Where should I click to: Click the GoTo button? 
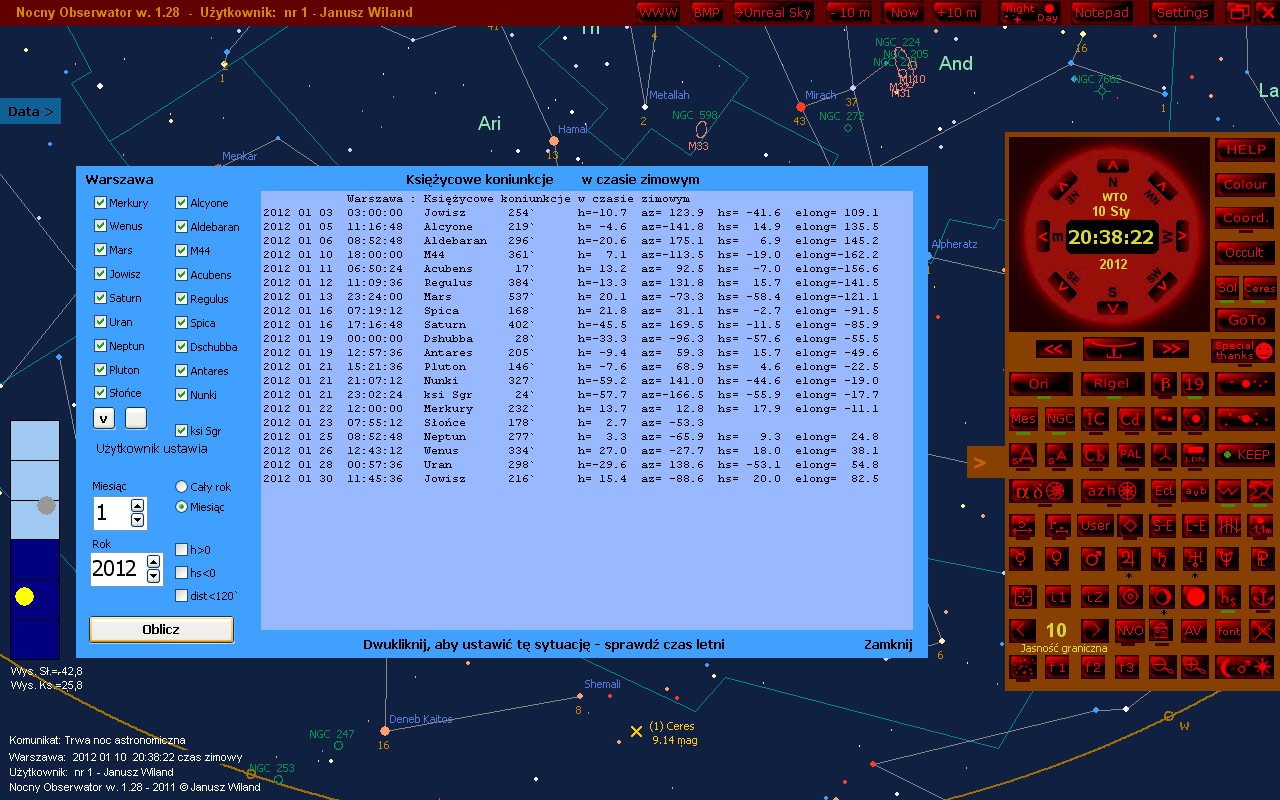click(1246, 320)
